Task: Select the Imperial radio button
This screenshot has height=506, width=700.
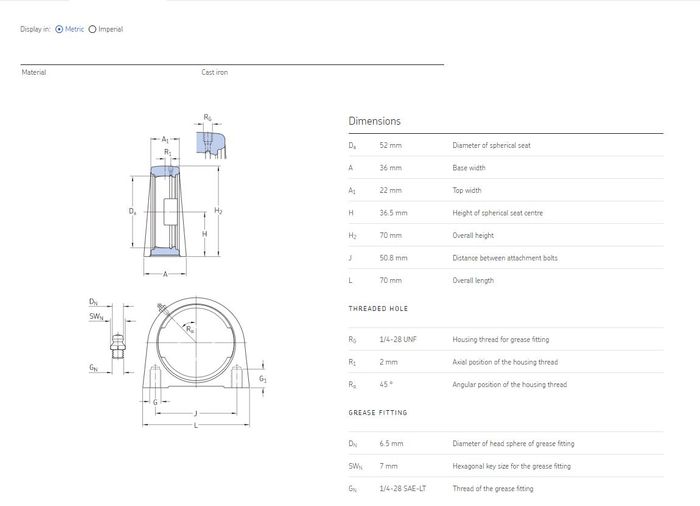Action: click(93, 29)
